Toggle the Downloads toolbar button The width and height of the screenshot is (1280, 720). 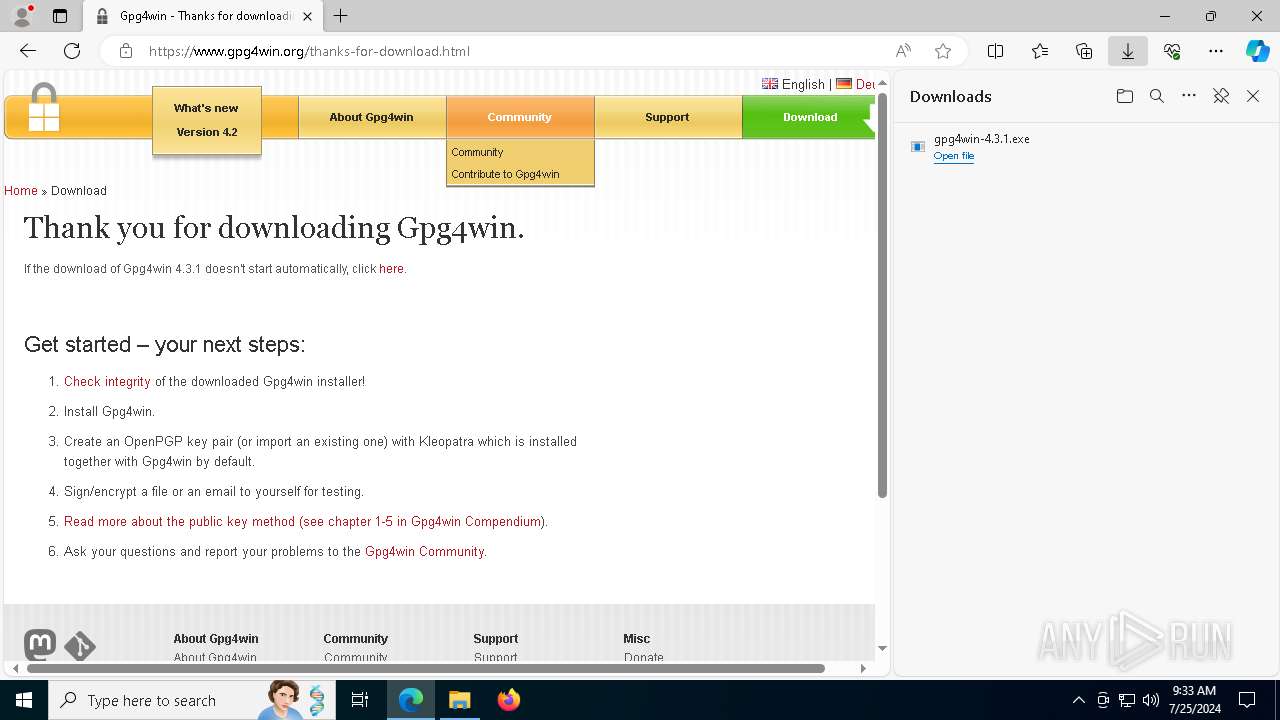click(x=1128, y=51)
